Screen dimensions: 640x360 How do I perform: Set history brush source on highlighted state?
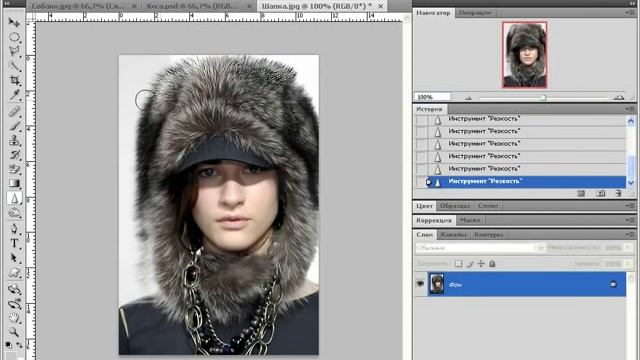(421, 182)
